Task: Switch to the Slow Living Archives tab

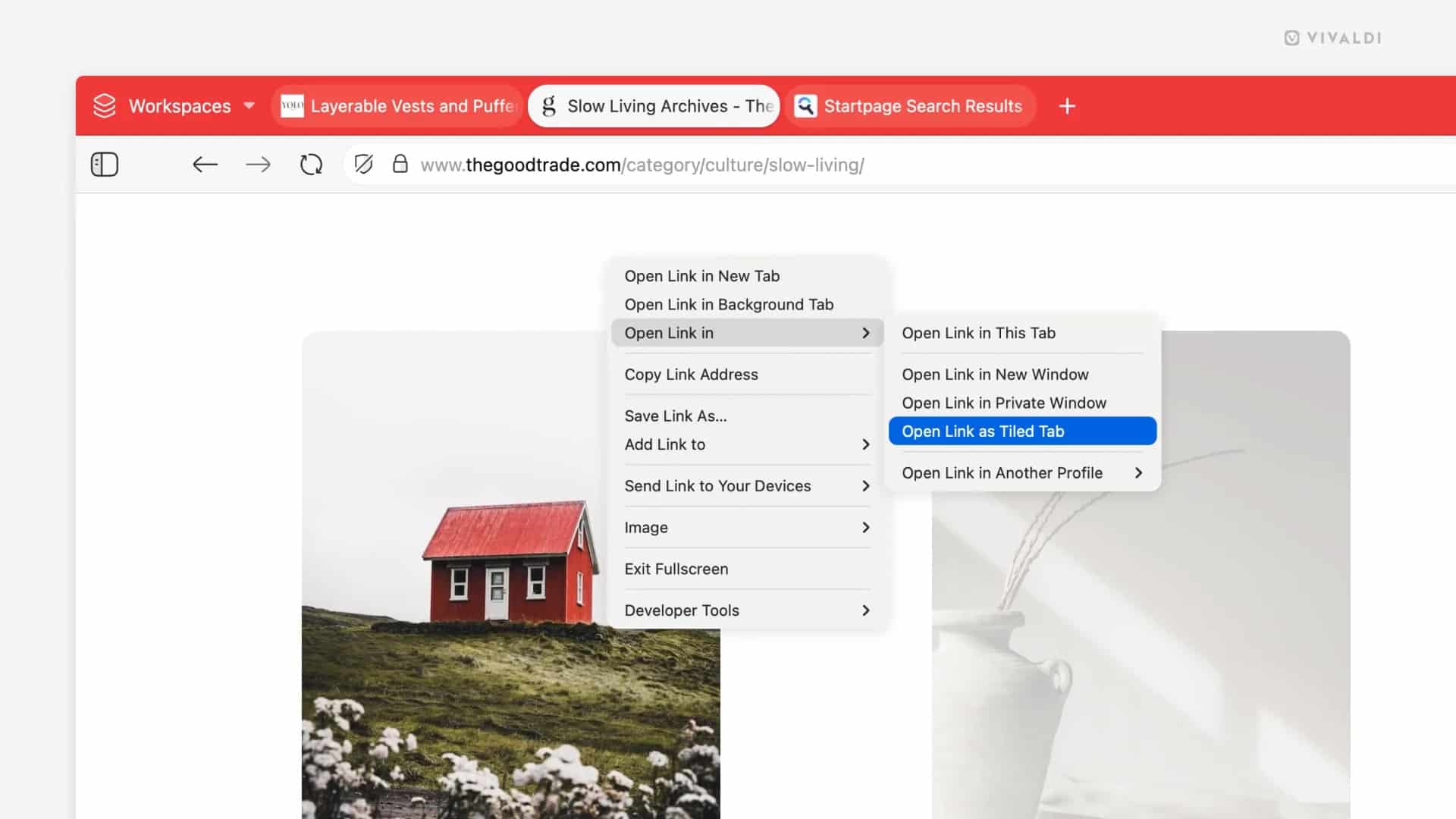Action: 652,106
